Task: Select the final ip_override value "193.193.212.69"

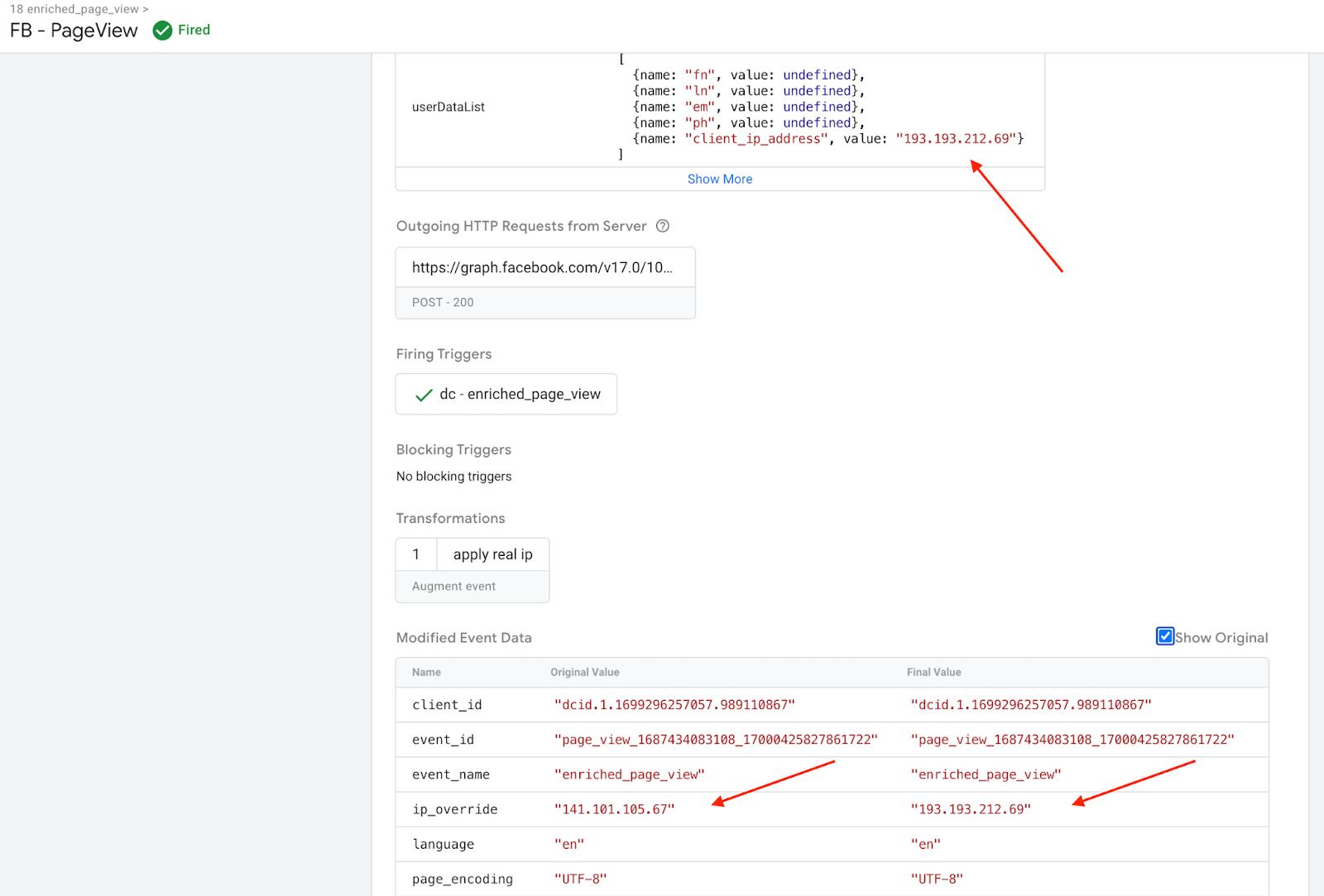Action: (971, 809)
